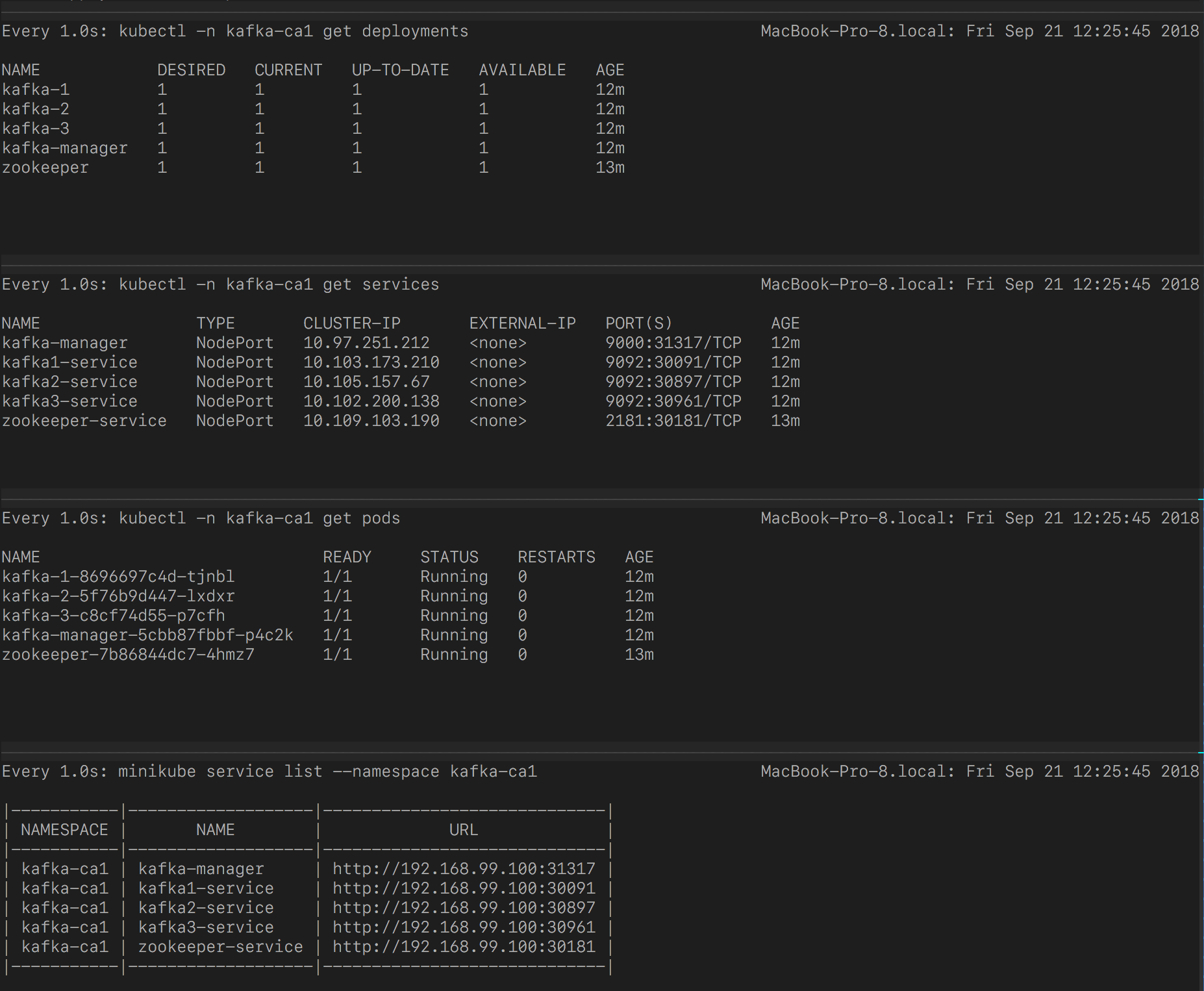The image size is (1204, 991).
Task: Click pod zookeeper-7b86844dc7-4hmz7
Action: 128,655
